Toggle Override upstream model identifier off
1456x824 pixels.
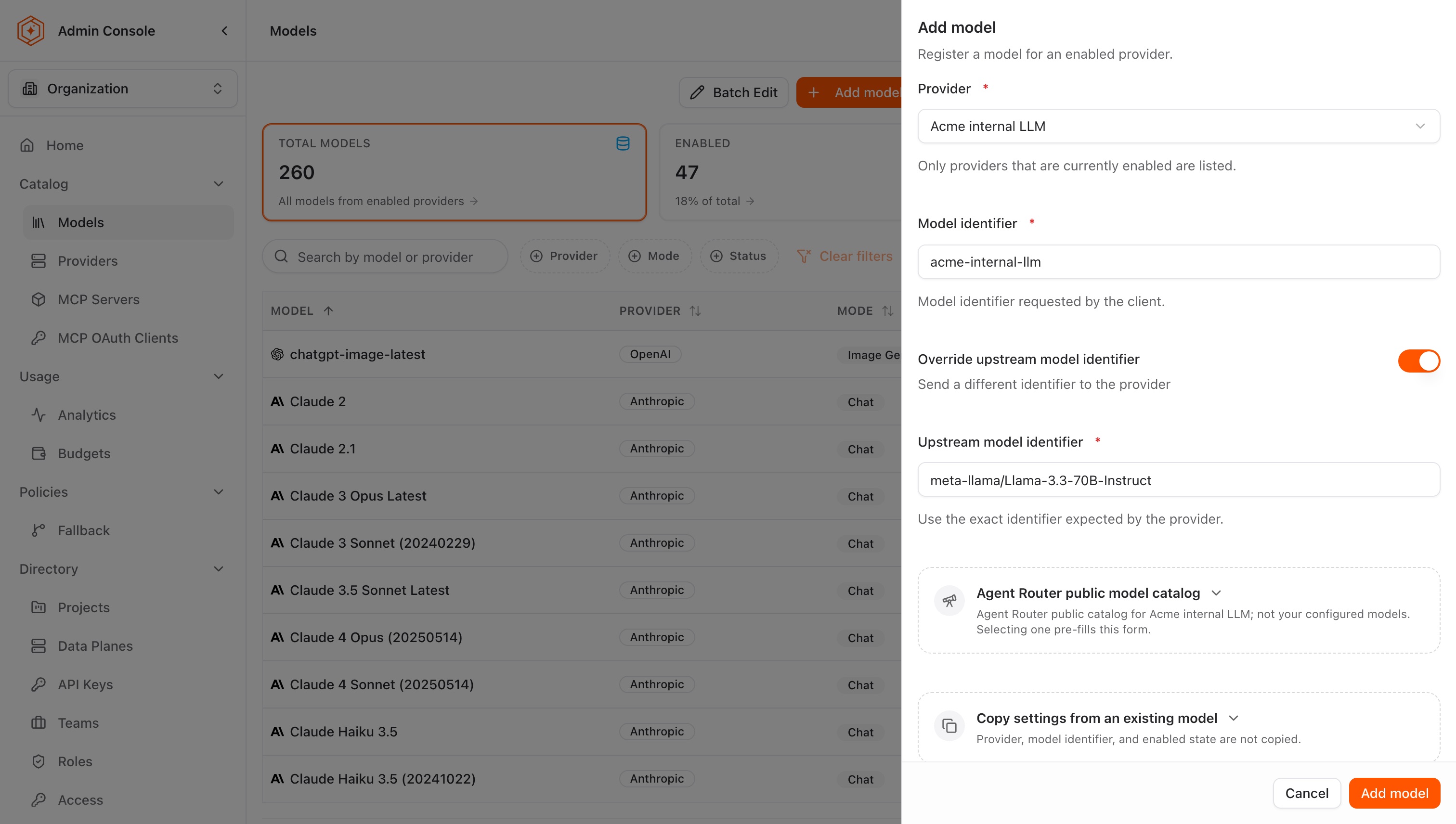tap(1418, 360)
